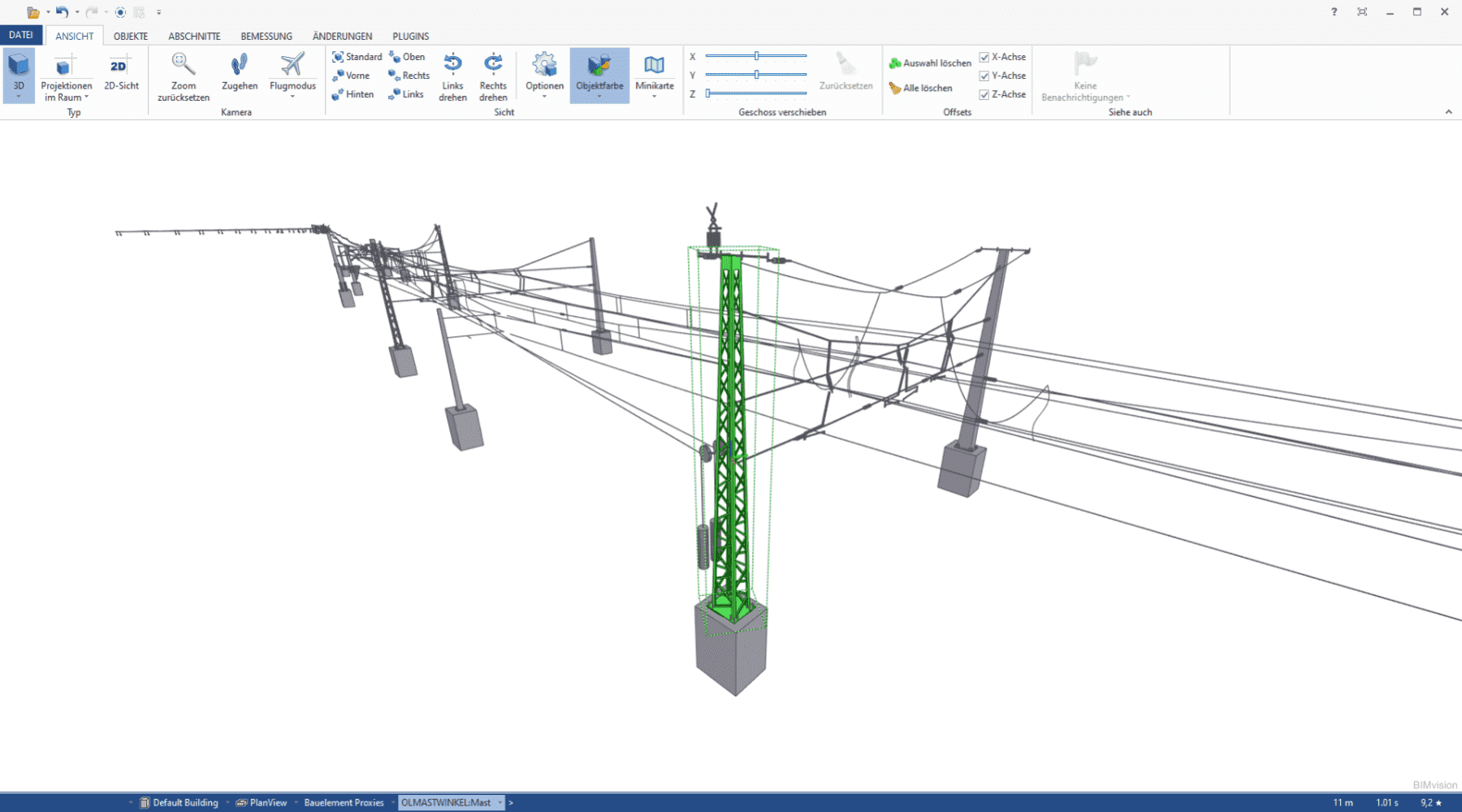1462x812 pixels.
Task: Click Alle löschen button
Action: [920, 89]
